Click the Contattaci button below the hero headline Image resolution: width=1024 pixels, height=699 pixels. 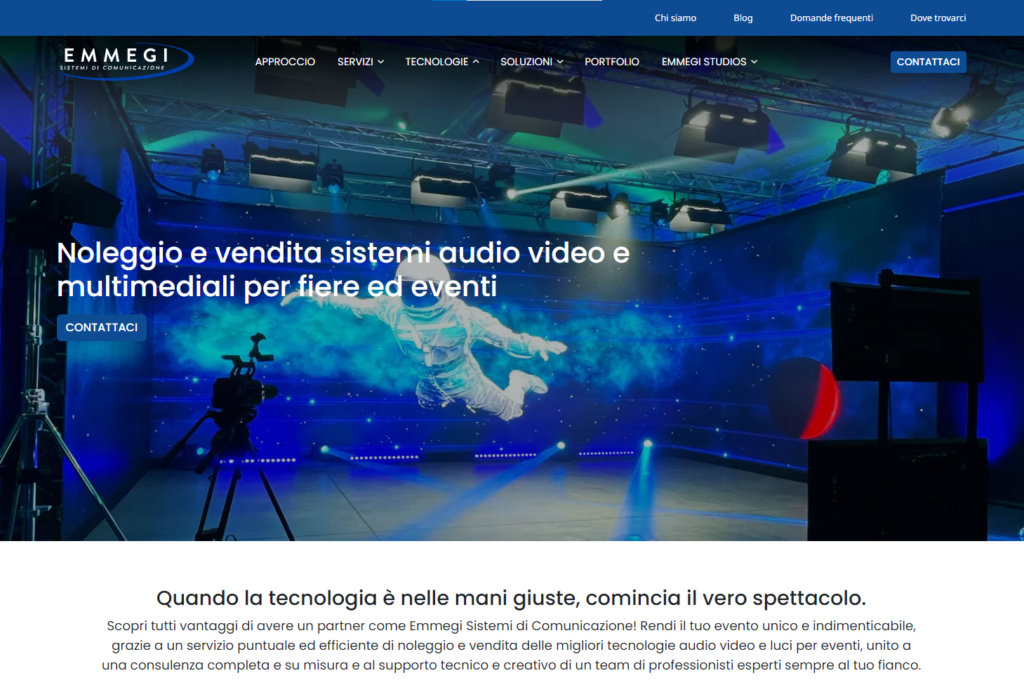pos(101,327)
